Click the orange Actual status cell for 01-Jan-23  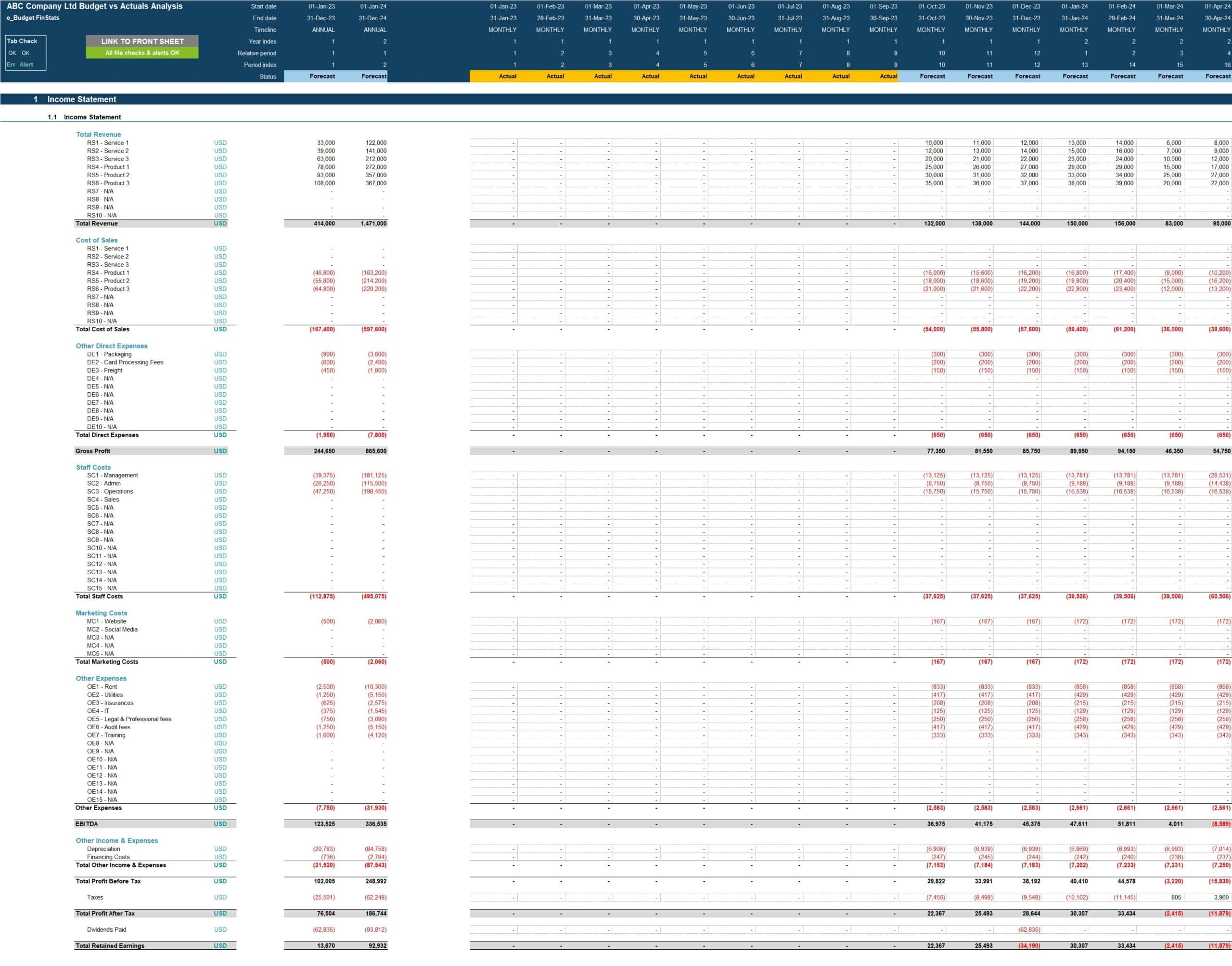click(x=494, y=77)
